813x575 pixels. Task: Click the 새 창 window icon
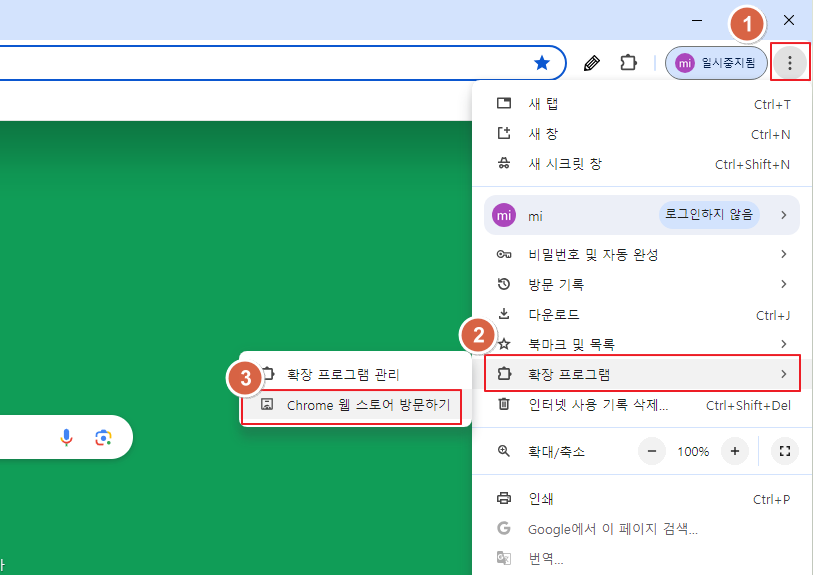tap(503, 133)
